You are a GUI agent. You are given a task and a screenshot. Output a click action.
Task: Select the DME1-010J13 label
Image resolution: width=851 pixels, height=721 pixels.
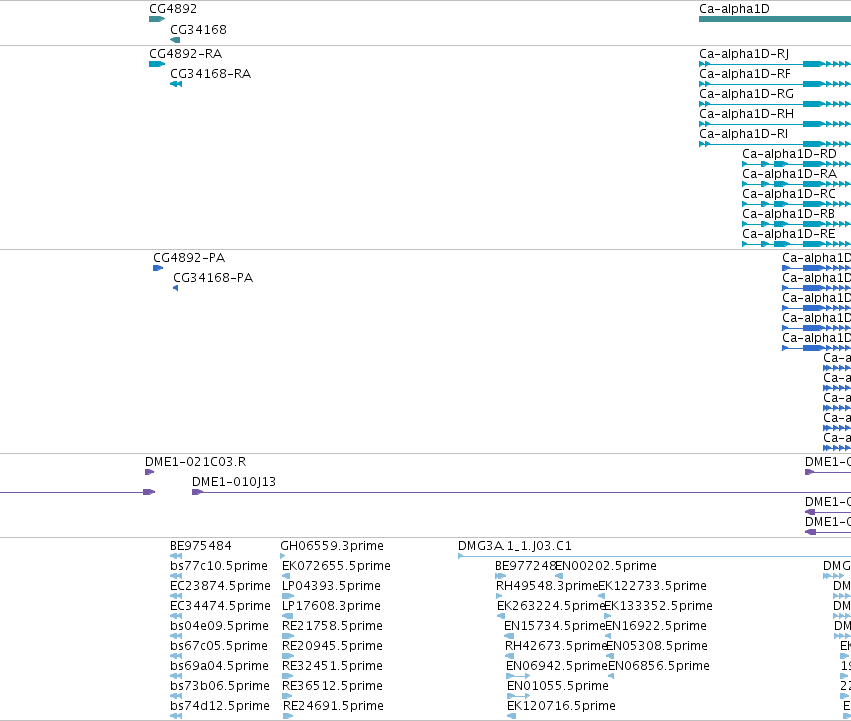[234, 482]
